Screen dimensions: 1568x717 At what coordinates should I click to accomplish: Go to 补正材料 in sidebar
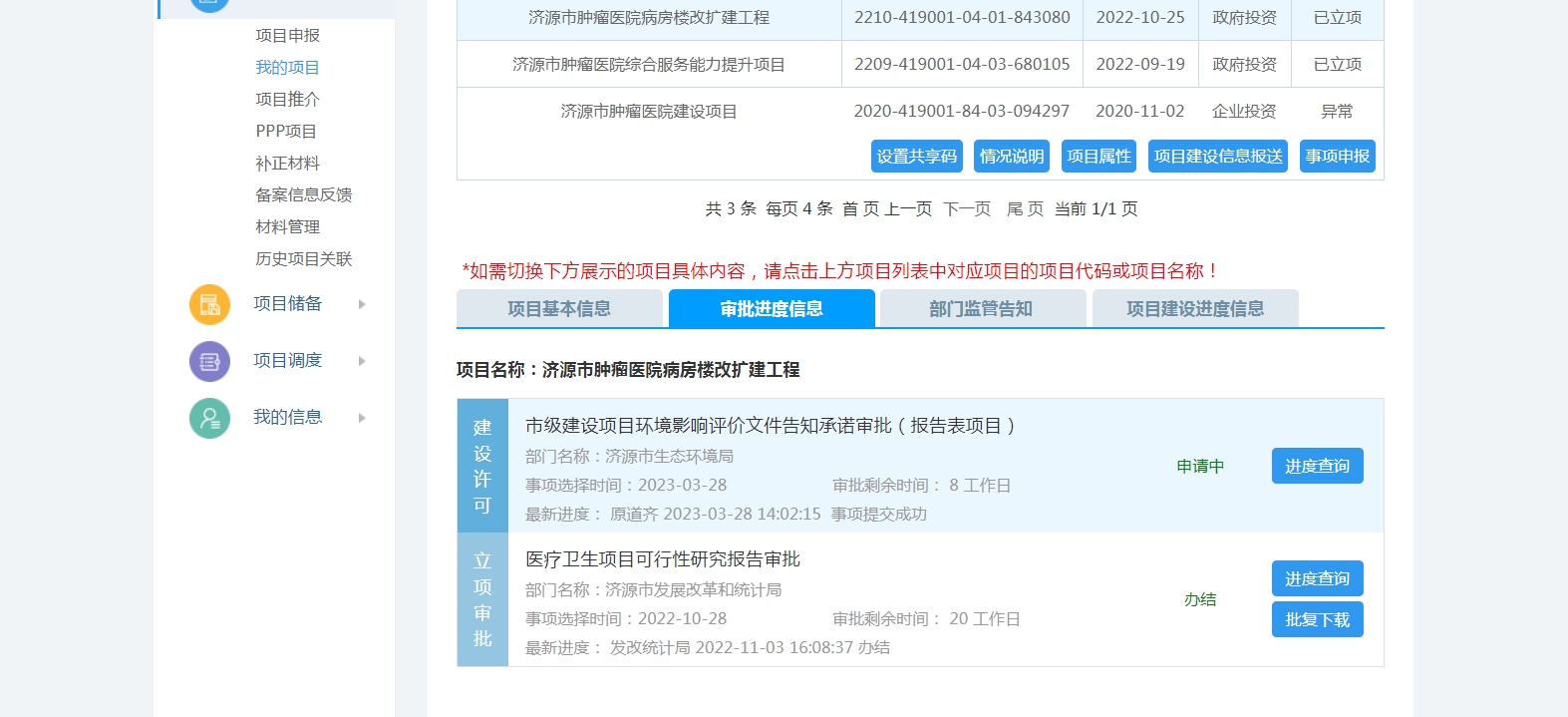287,164
